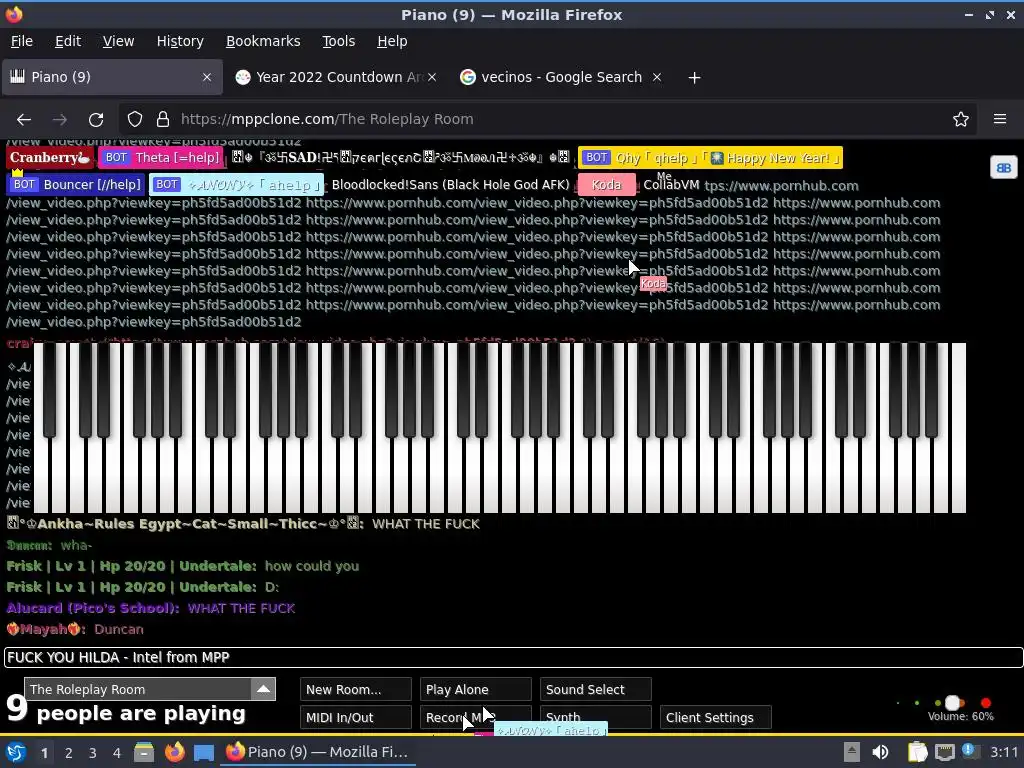Close the vecinos Google Search tab
This screenshot has height=768, width=1024.
[657, 77]
